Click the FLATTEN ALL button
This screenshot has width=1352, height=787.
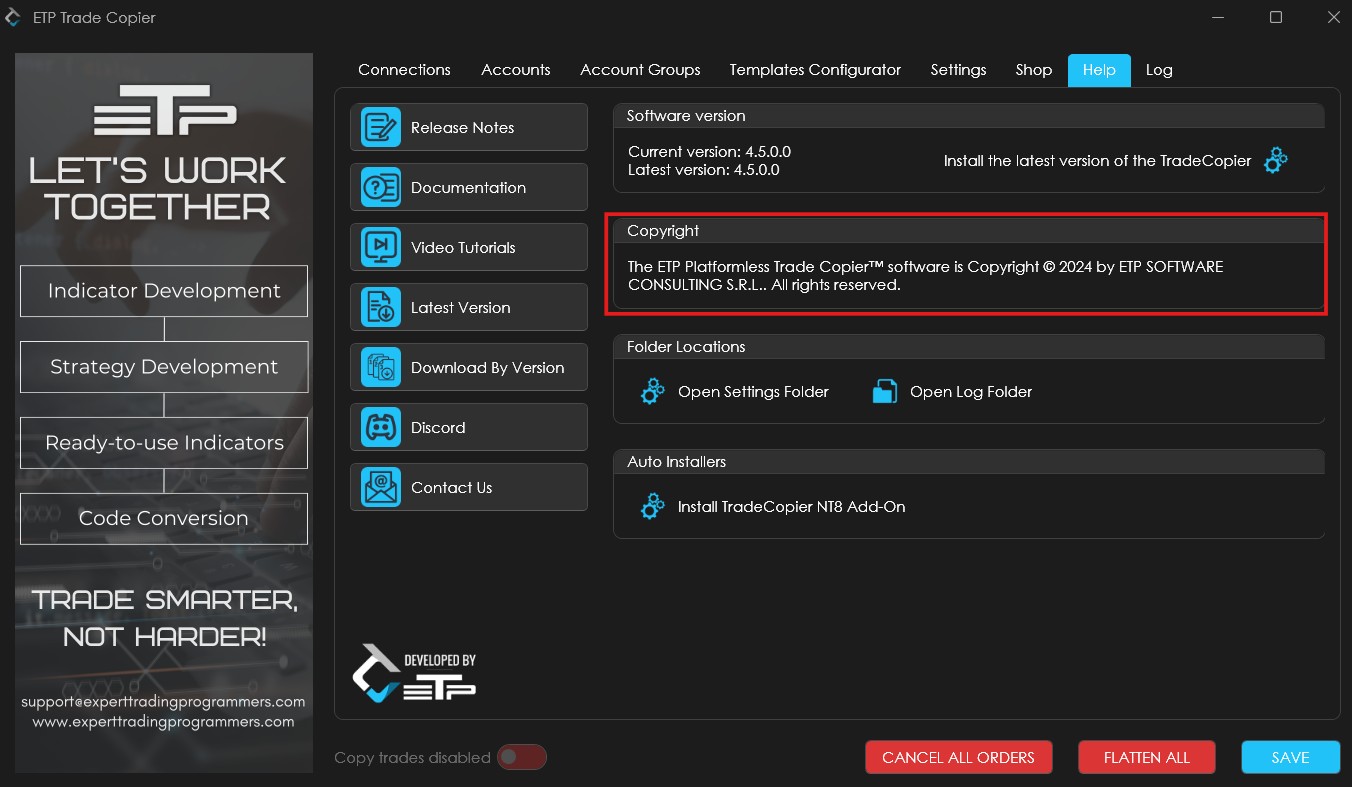1146,757
